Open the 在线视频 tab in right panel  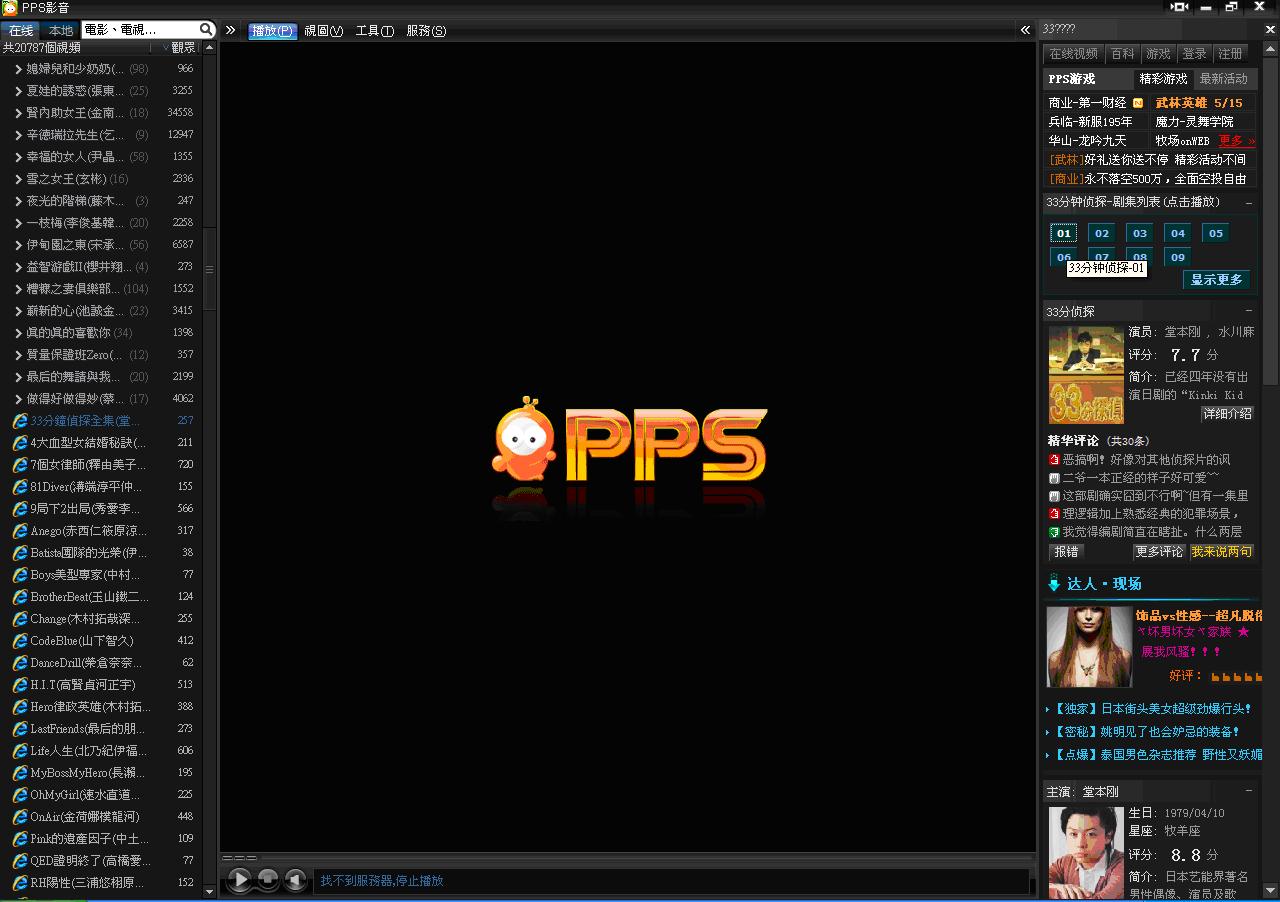click(x=1073, y=54)
